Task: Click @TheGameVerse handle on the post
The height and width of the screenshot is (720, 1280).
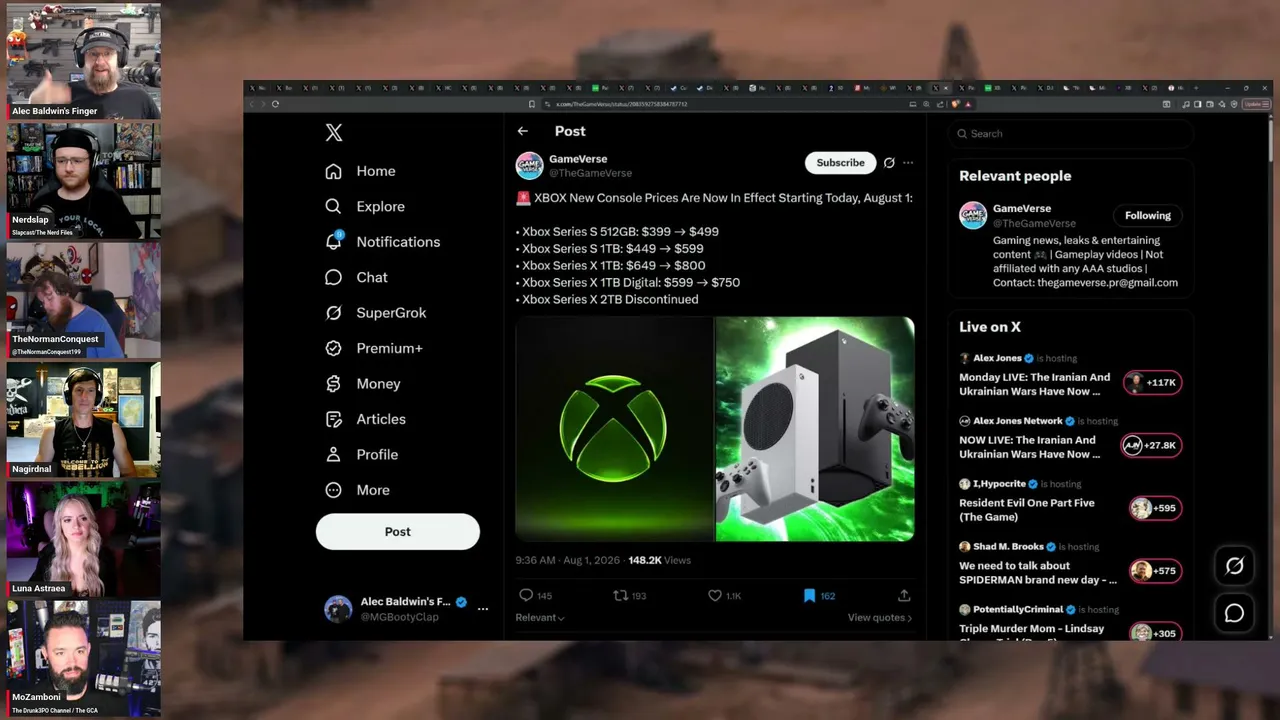Action: (590, 174)
